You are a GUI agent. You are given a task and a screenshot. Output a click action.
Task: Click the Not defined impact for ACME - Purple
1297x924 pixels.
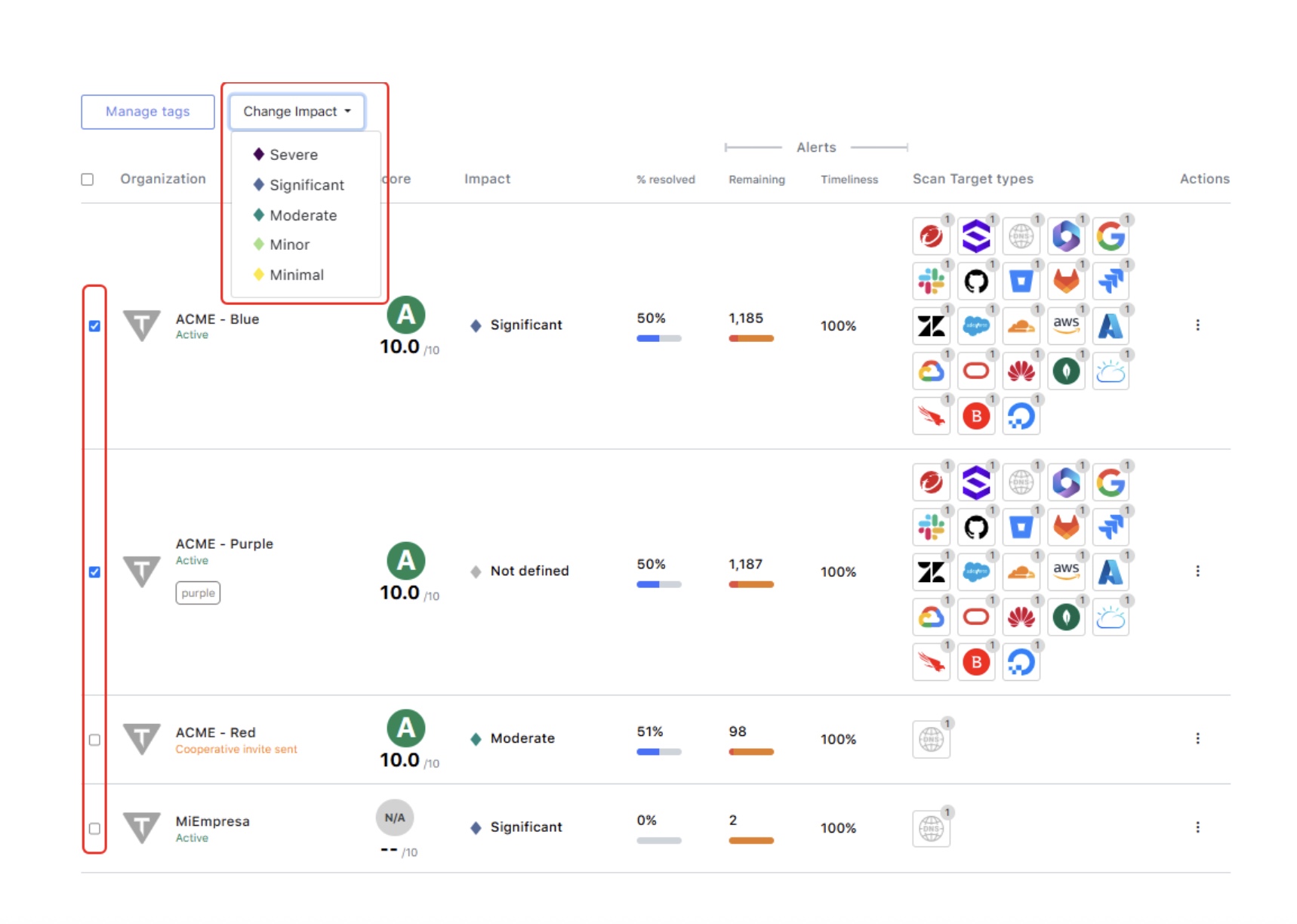(520, 571)
